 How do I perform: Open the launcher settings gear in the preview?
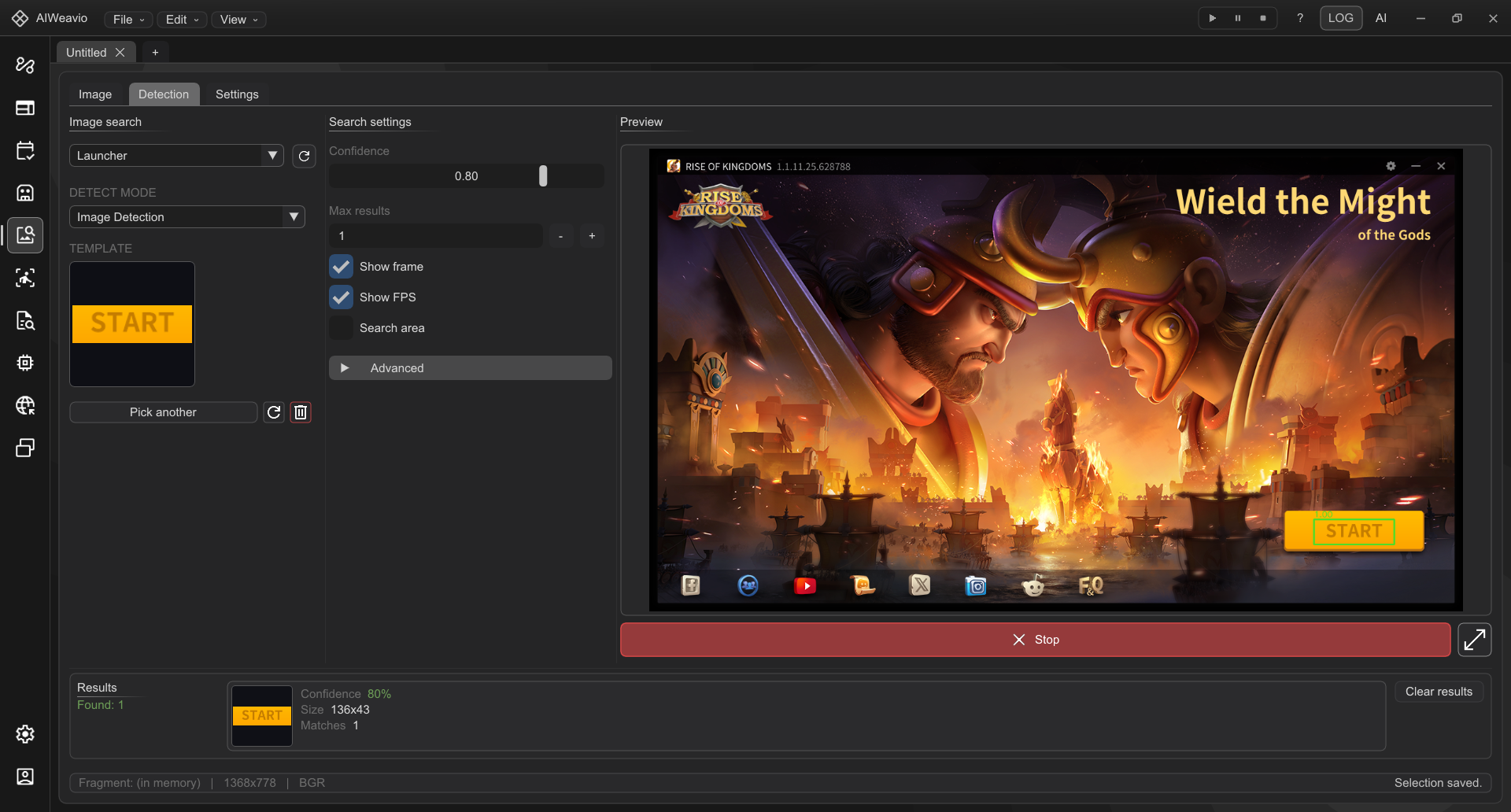point(1391,166)
